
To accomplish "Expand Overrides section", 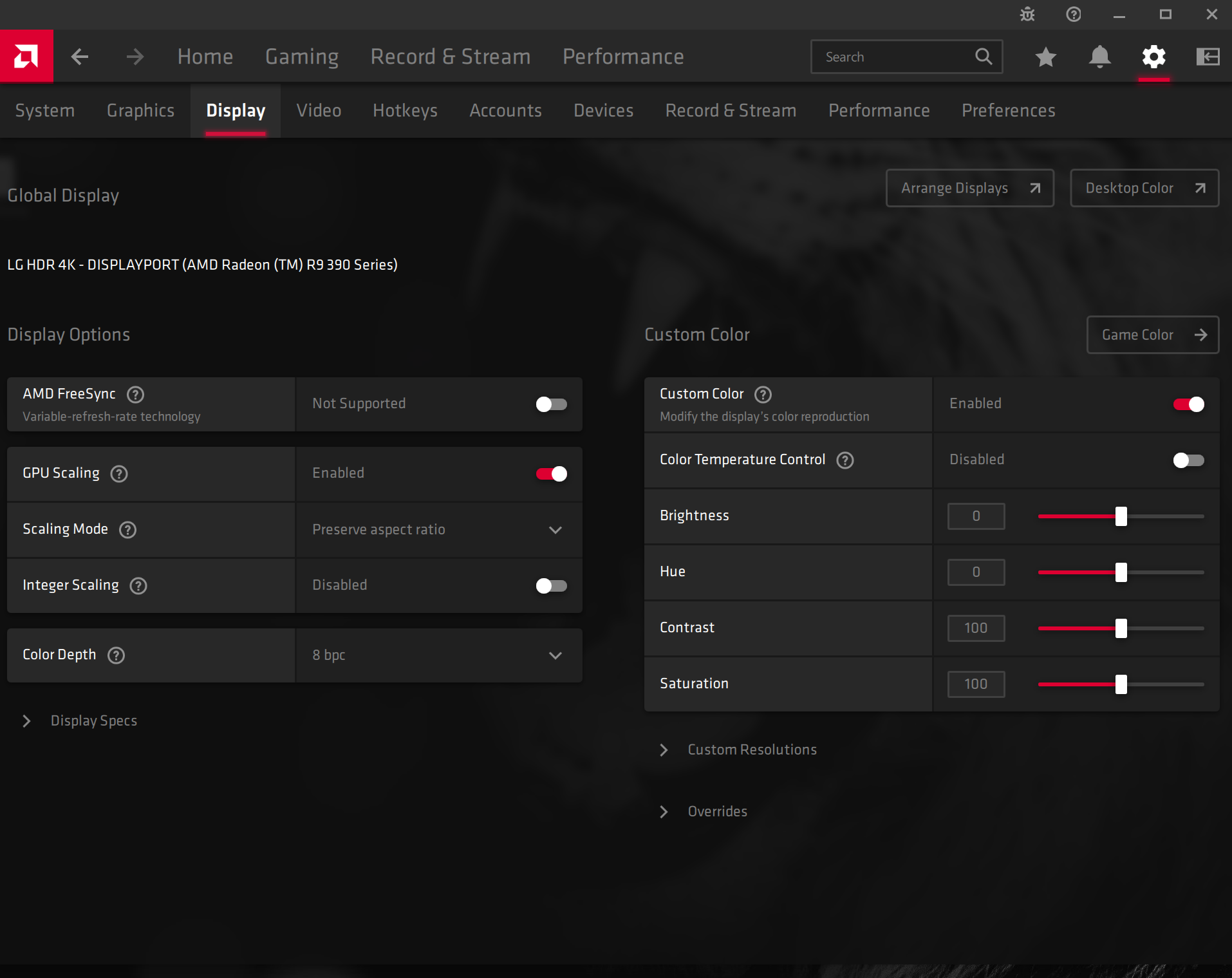I will point(704,811).
